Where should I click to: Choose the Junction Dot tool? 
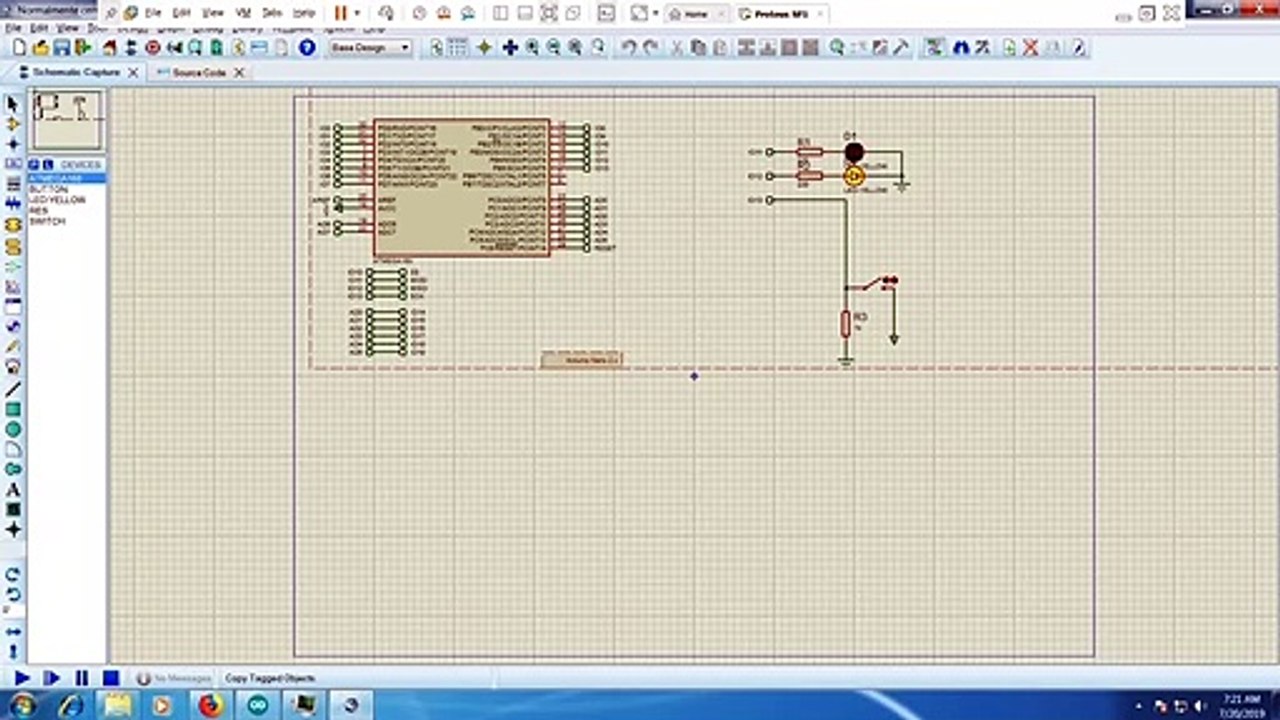[x=13, y=144]
